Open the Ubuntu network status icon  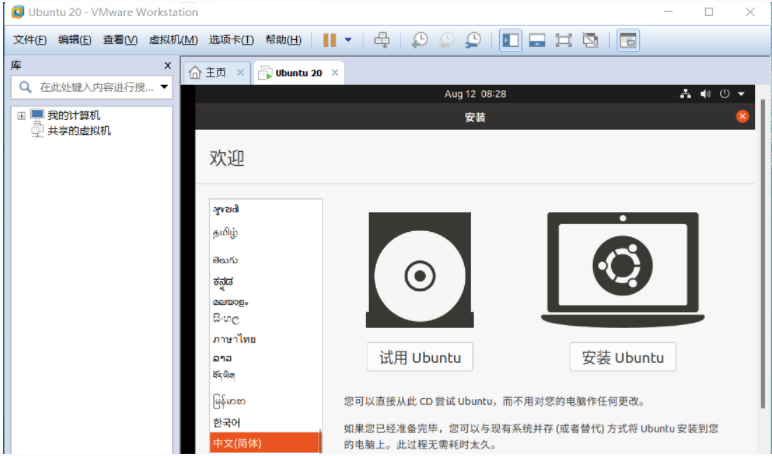(x=685, y=94)
